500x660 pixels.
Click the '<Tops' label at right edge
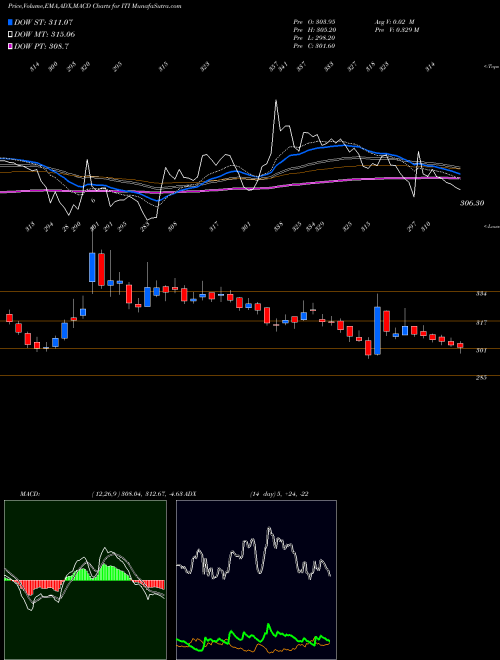491,67
